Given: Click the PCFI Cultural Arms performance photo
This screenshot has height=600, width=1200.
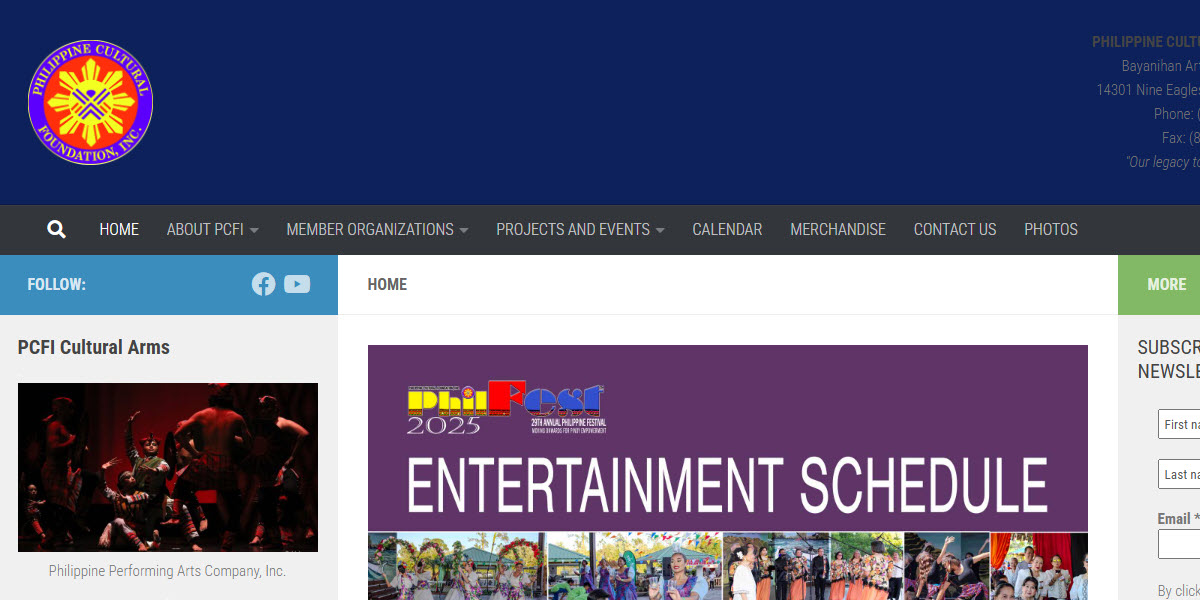Looking at the screenshot, I should click(x=167, y=467).
